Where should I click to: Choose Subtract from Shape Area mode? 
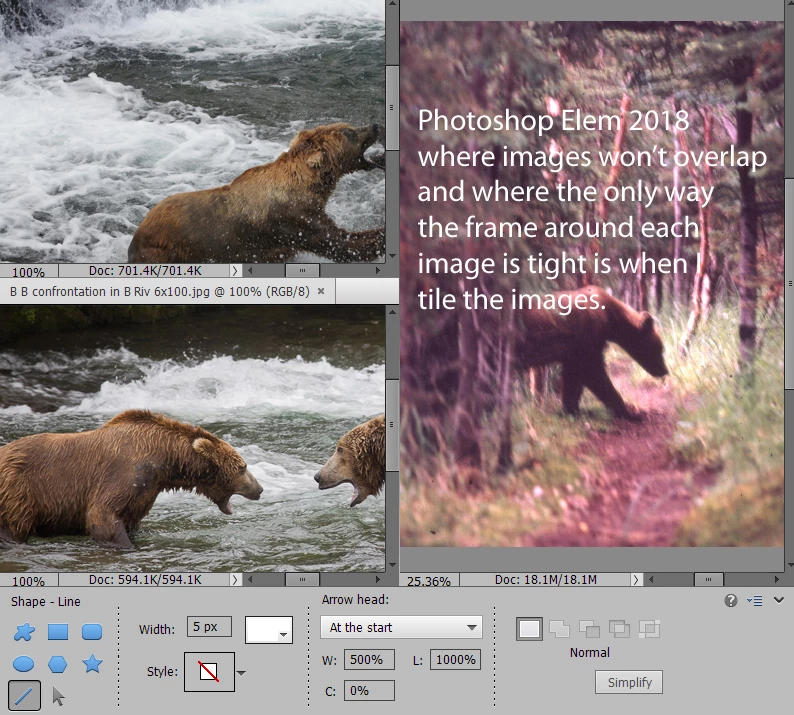click(x=589, y=629)
